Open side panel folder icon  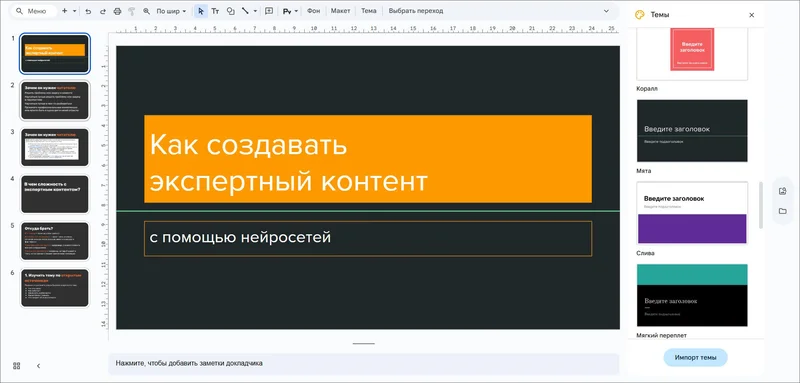click(782, 211)
